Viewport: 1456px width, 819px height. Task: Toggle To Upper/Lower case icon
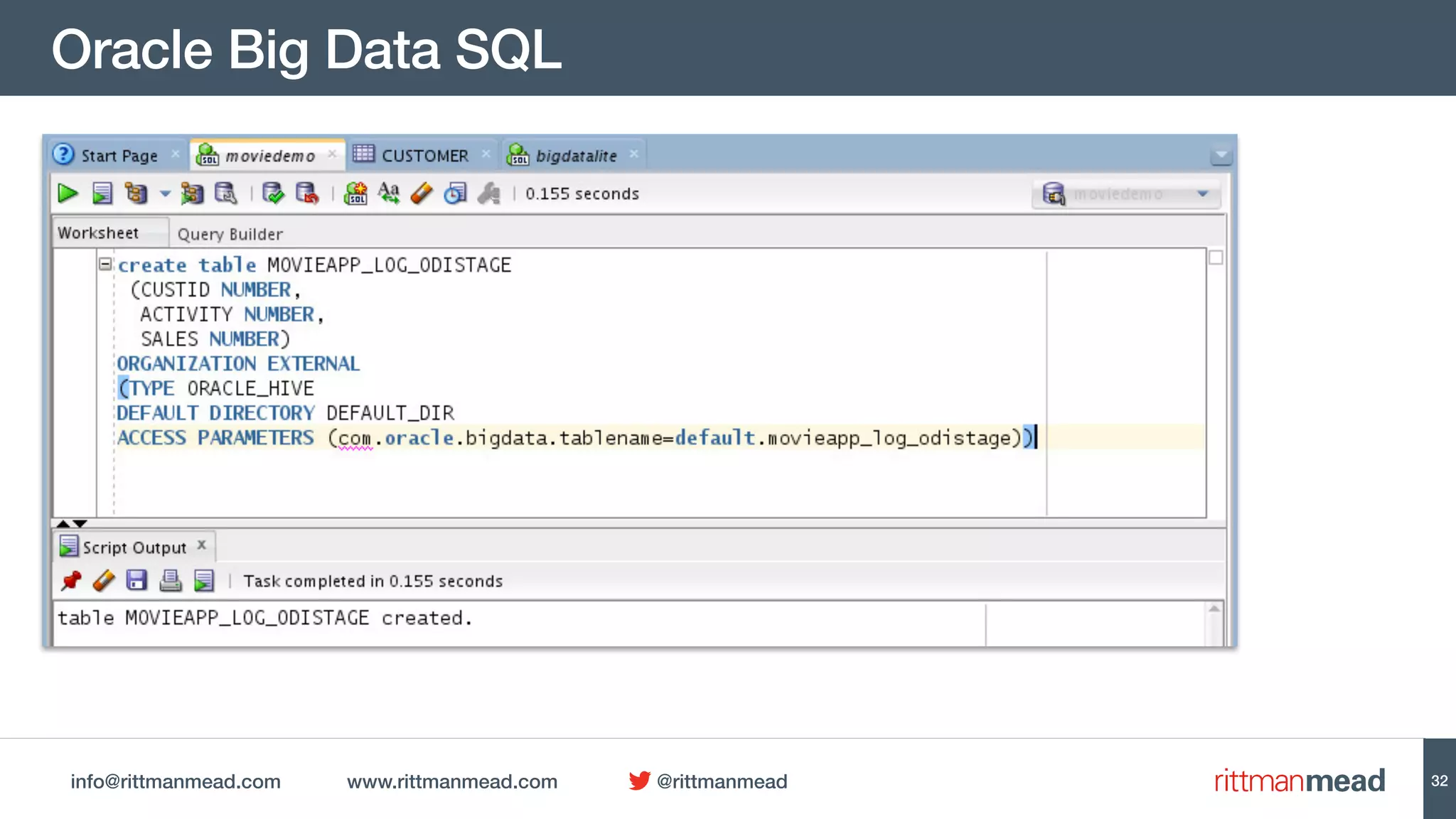click(389, 193)
